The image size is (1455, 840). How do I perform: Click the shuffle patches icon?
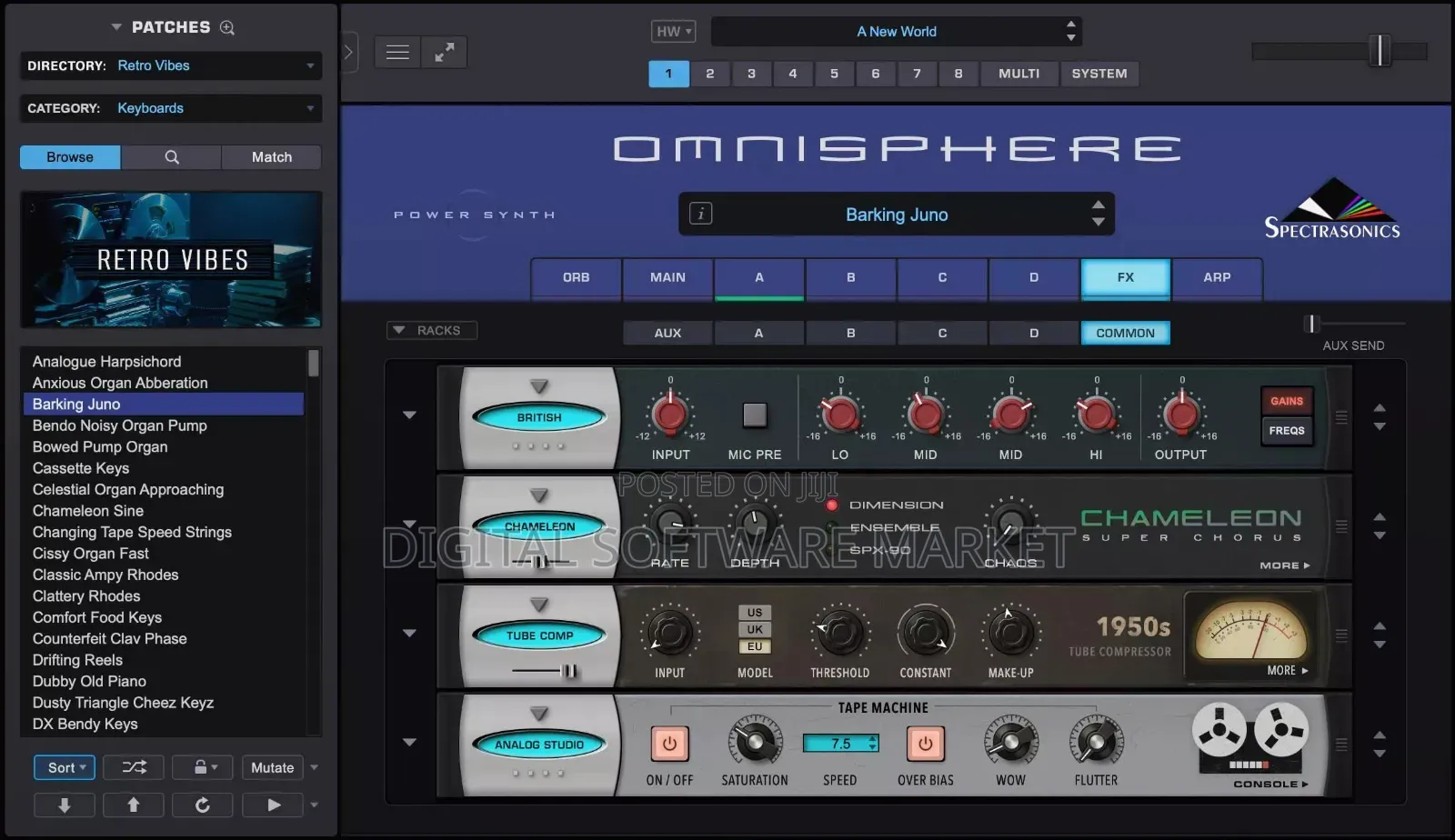click(x=134, y=767)
